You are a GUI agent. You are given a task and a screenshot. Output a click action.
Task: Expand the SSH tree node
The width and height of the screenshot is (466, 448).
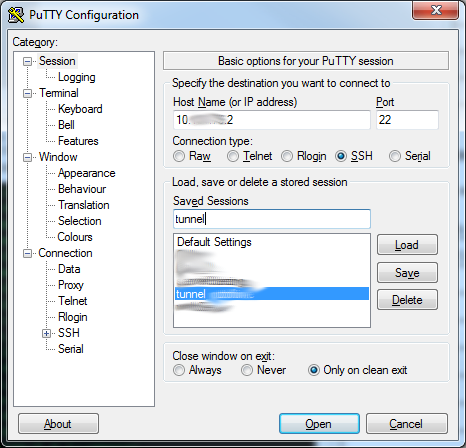(46, 333)
